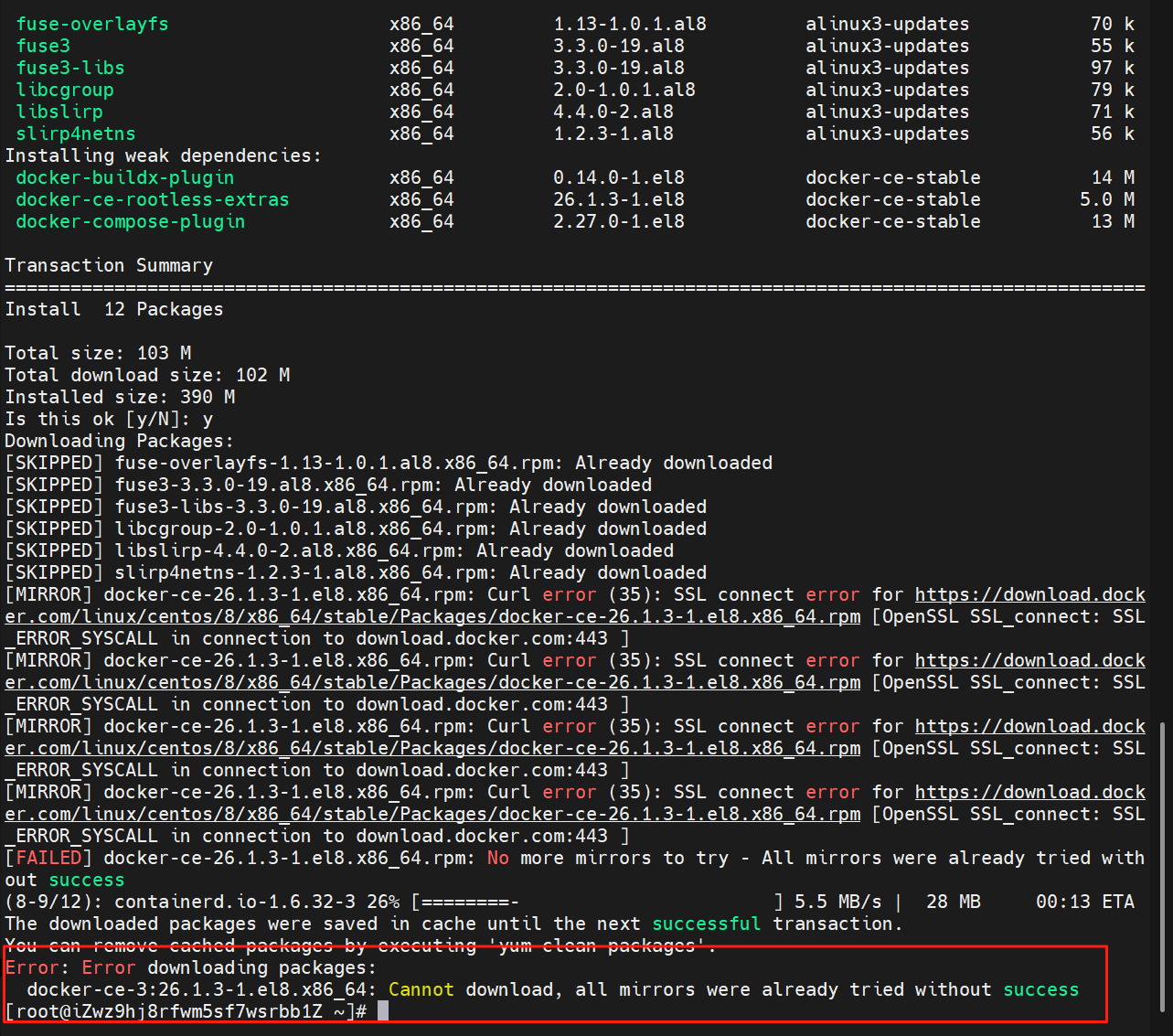This screenshot has width=1173, height=1036.
Task: Click the third underlined docker-ce download link
Action: click(x=1029, y=726)
